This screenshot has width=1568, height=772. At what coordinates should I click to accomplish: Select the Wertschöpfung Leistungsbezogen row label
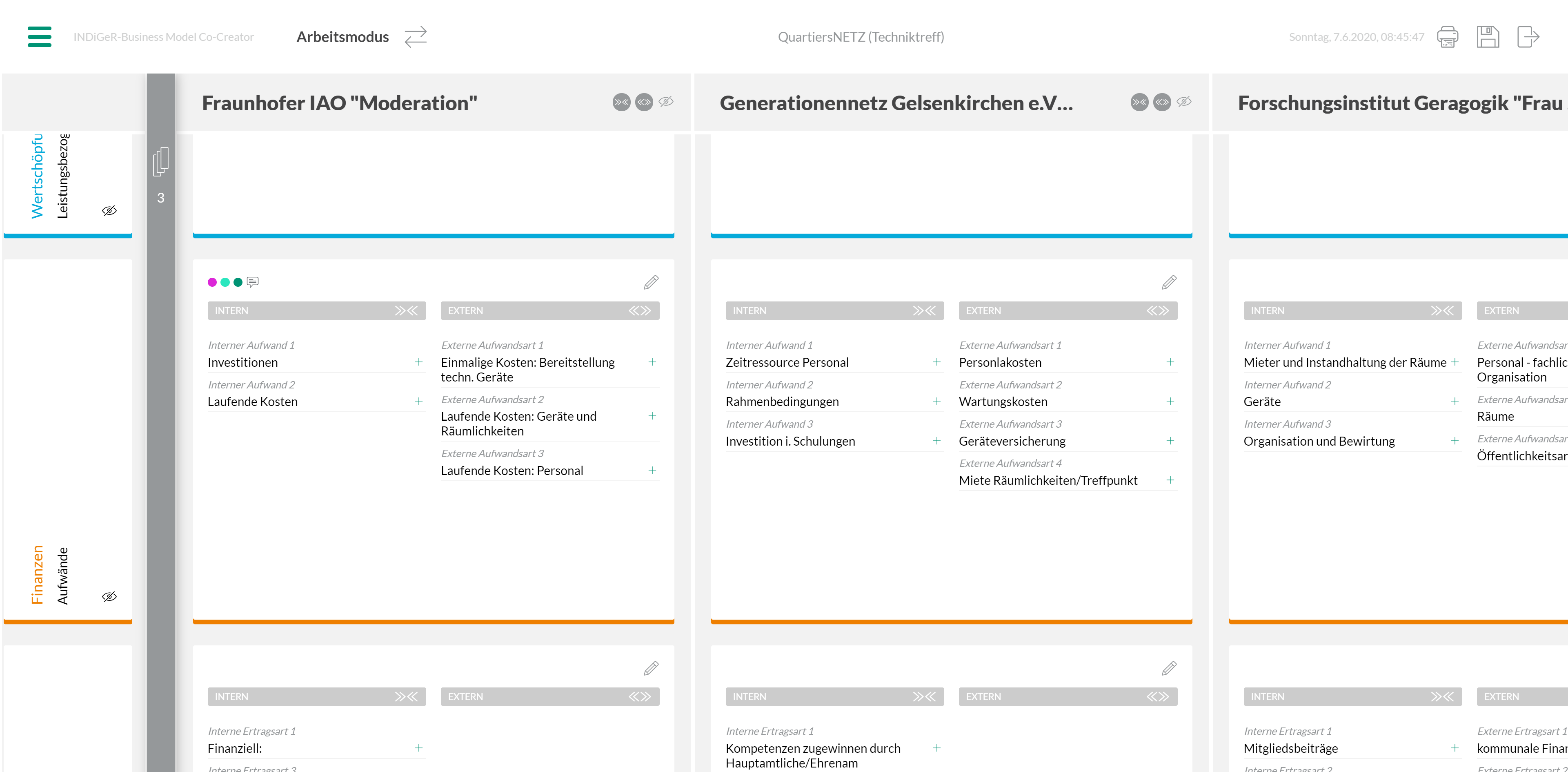50,176
